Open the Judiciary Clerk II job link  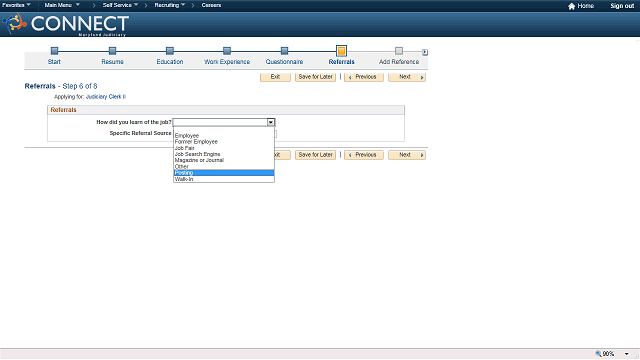pyautogui.click(x=106, y=97)
